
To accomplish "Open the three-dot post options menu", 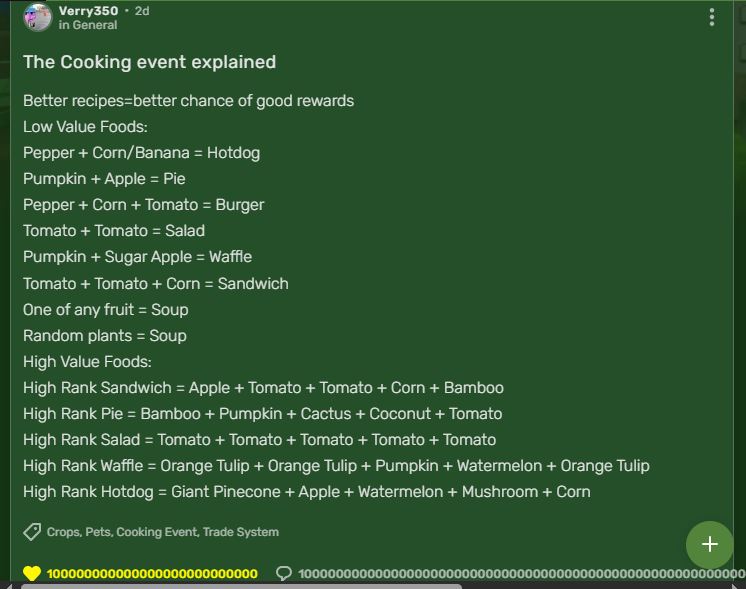I will [712, 17].
